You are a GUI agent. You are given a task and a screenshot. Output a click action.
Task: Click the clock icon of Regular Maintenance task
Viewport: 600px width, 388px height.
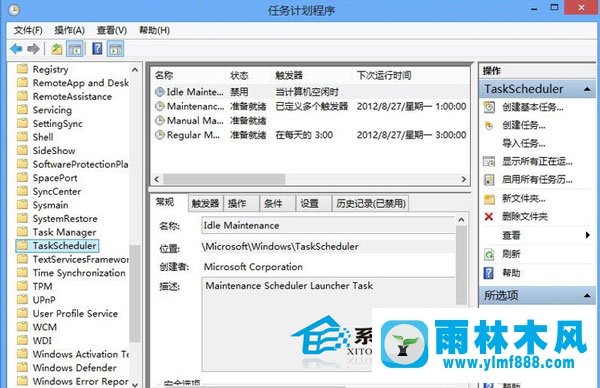(x=160, y=135)
